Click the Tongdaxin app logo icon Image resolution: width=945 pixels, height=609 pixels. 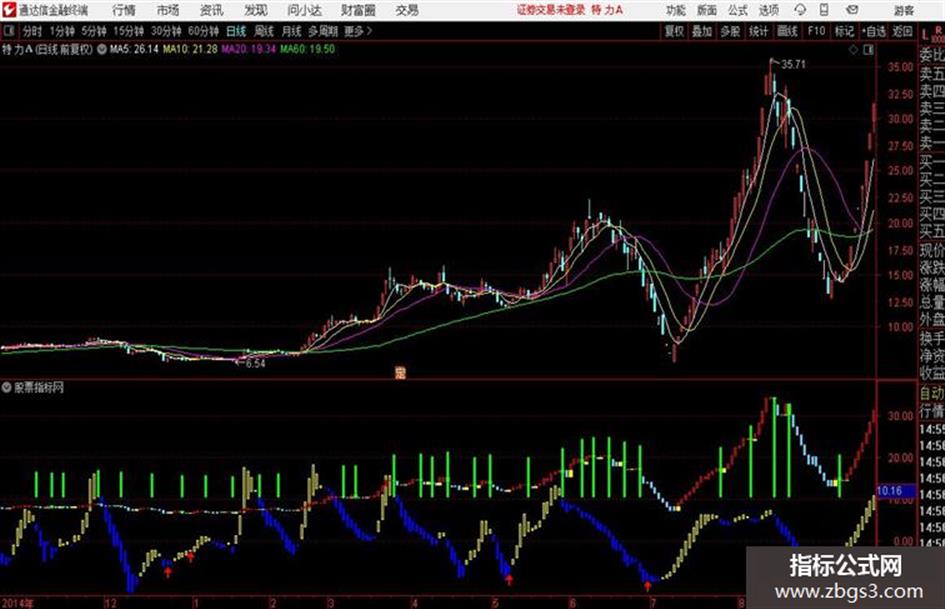(x=9, y=10)
